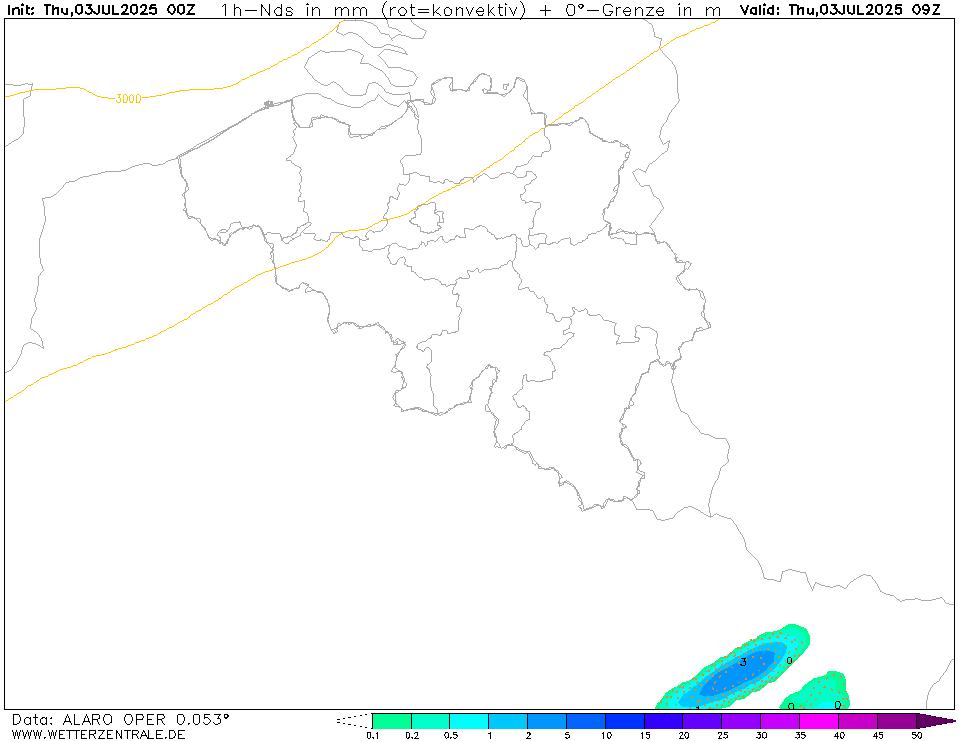Click legend tick label 50
This screenshot has height=741, width=959.
916,735
